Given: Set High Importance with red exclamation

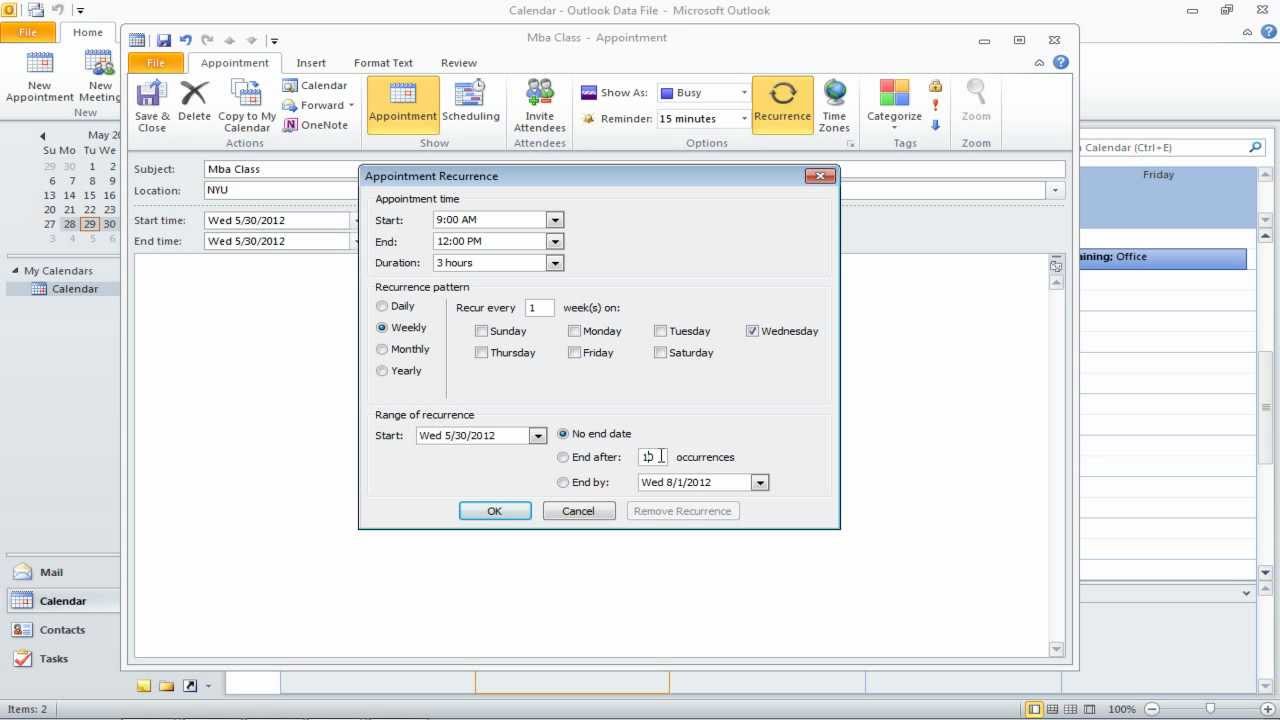Looking at the screenshot, I should click(x=936, y=106).
